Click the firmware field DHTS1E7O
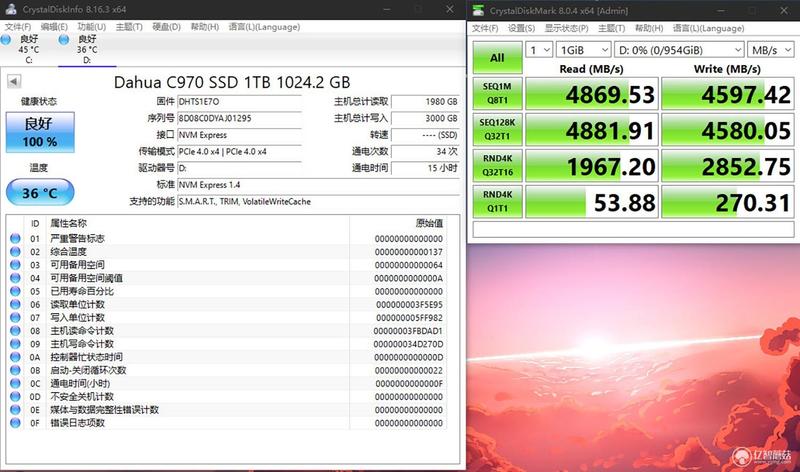The height and width of the screenshot is (472, 800). pos(239,102)
